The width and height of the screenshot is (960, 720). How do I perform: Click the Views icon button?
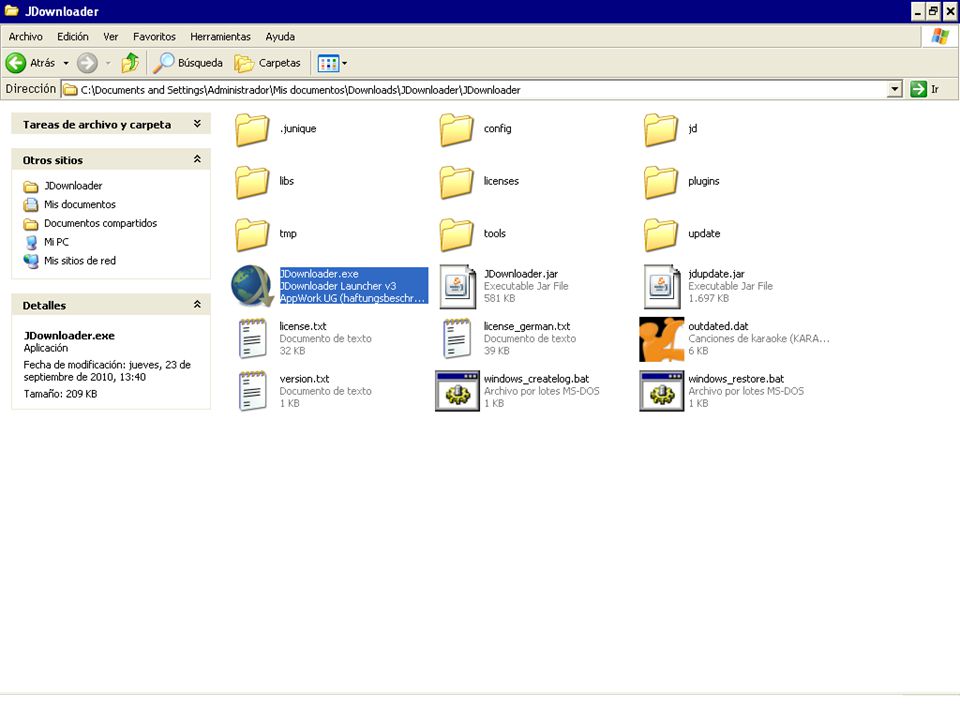[328, 62]
